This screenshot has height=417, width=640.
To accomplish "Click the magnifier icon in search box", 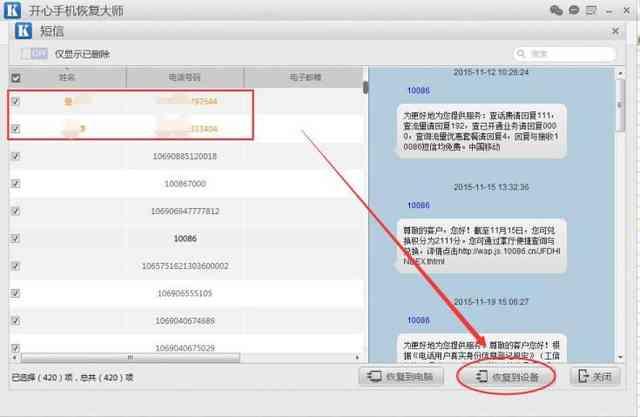I will pos(521,53).
